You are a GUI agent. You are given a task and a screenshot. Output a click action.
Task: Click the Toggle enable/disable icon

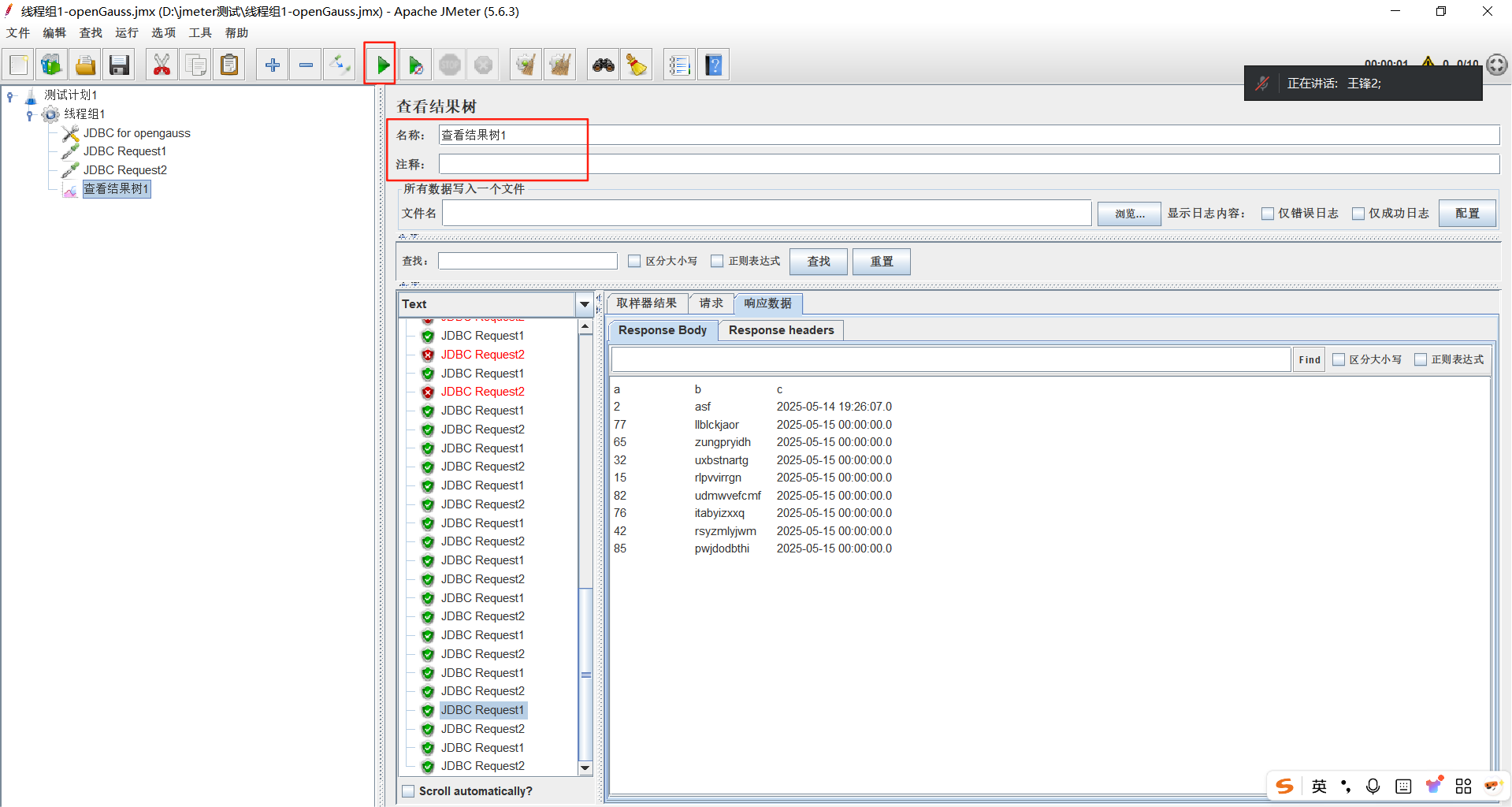click(x=340, y=65)
